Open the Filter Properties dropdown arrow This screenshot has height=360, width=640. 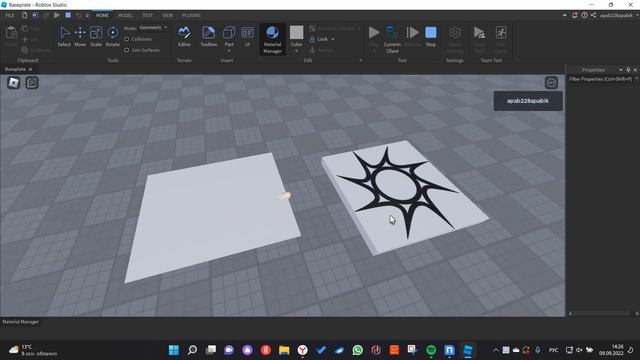pos(637,79)
